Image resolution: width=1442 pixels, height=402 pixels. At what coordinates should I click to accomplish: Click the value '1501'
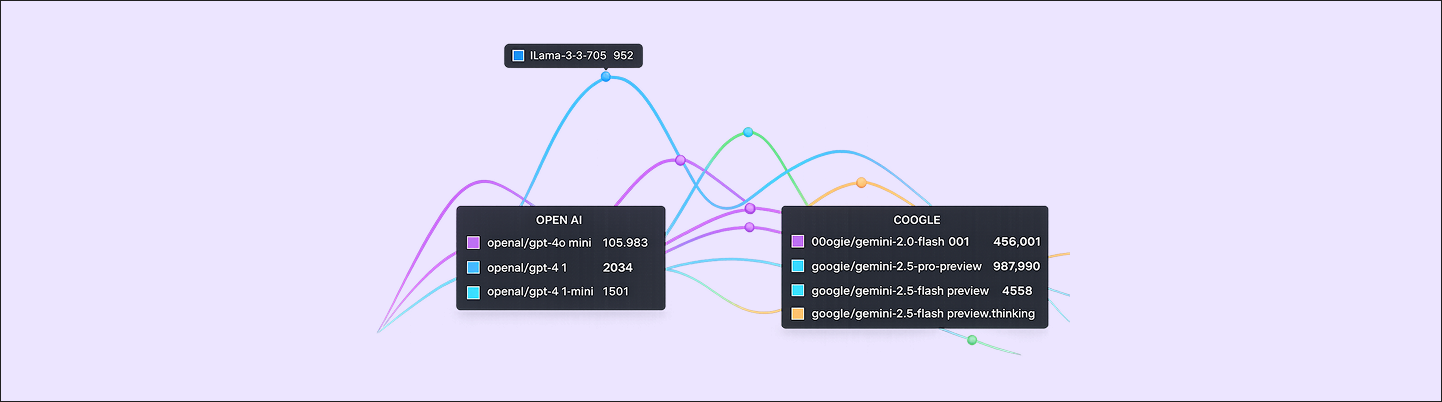tap(618, 292)
